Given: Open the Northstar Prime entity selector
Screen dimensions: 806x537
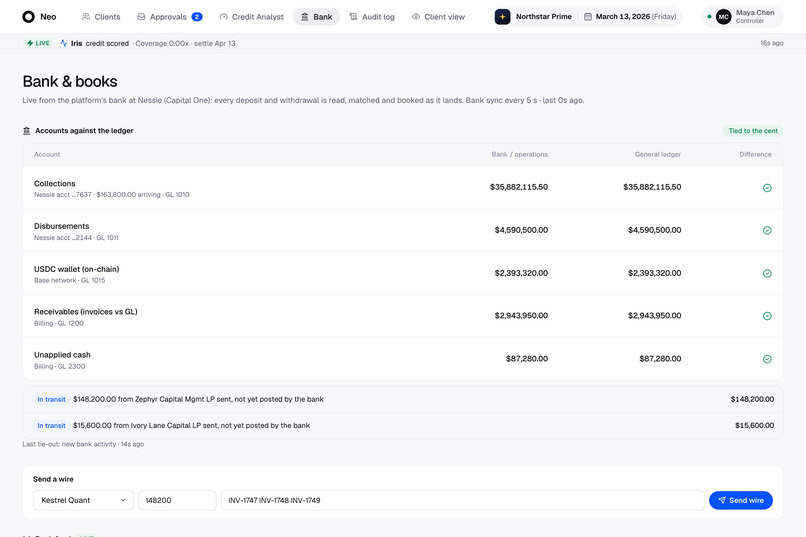Looking at the screenshot, I should point(535,16).
